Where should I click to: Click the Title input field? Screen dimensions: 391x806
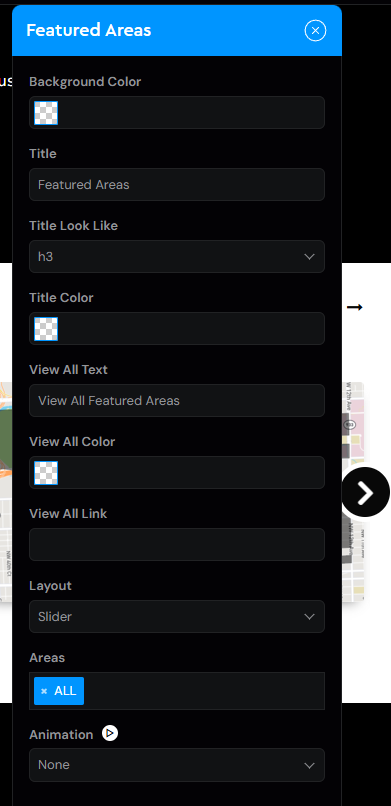(x=177, y=185)
